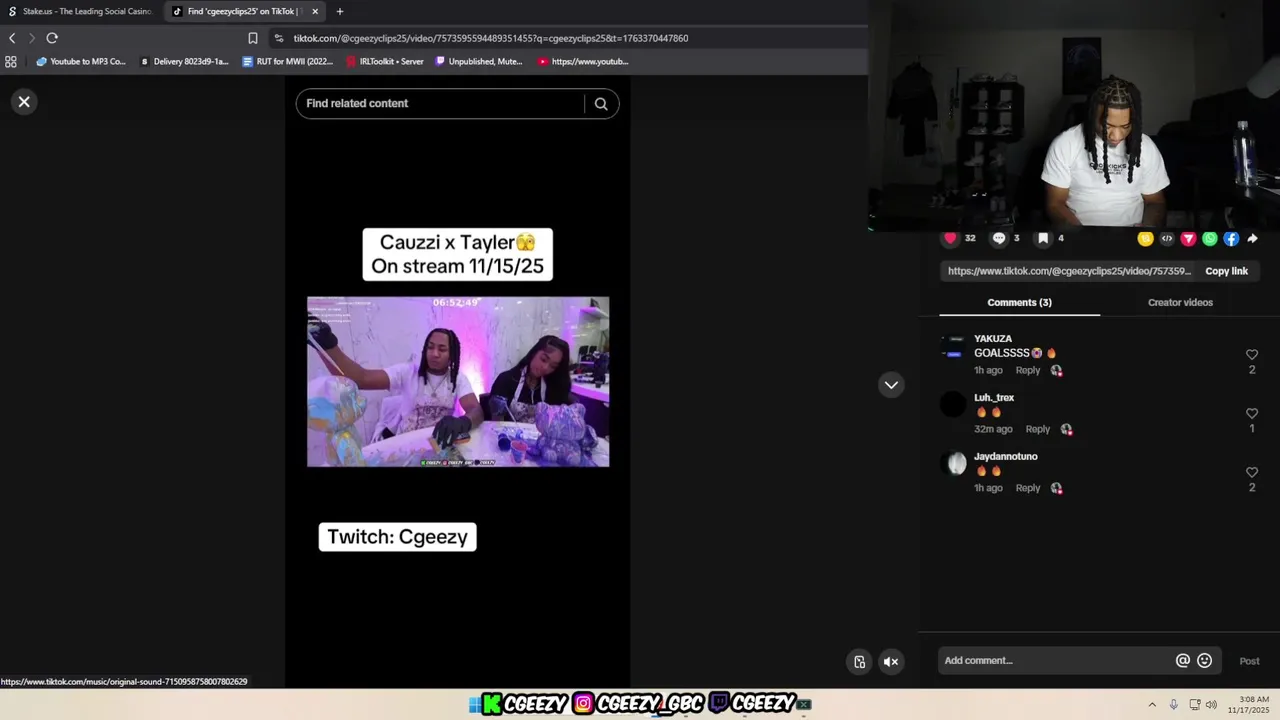Open Youtube to MP3 Co... bookmark
Viewport: 1280px width, 720px height.
[x=81, y=61]
